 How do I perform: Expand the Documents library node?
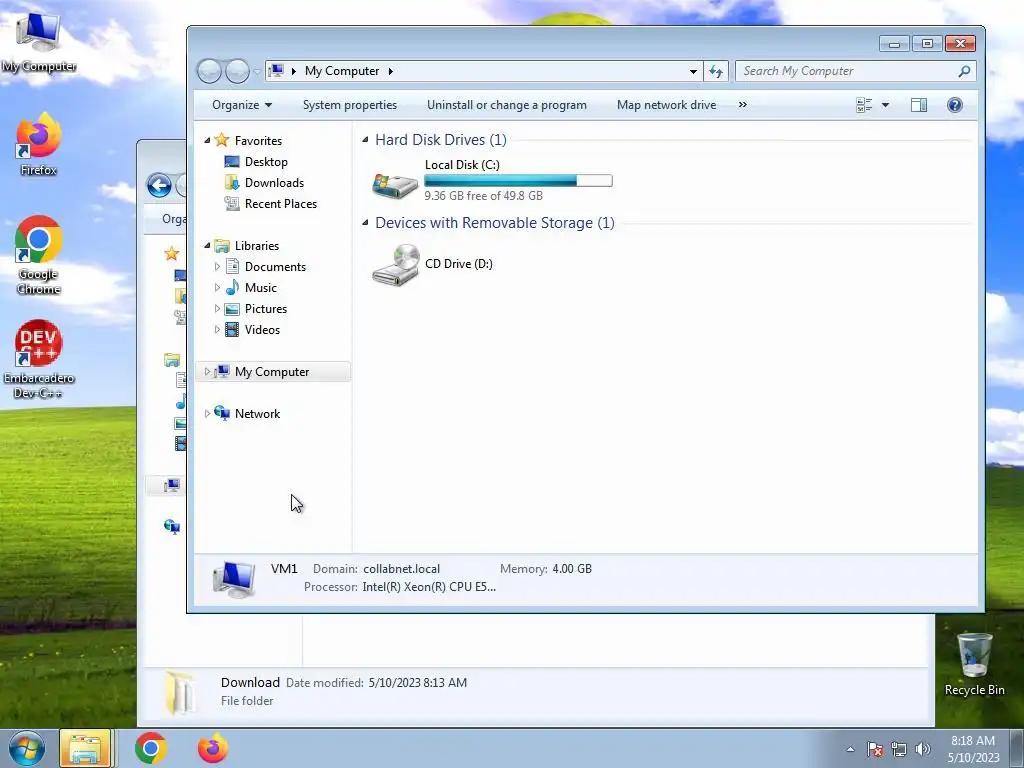(x=217, y=266)
